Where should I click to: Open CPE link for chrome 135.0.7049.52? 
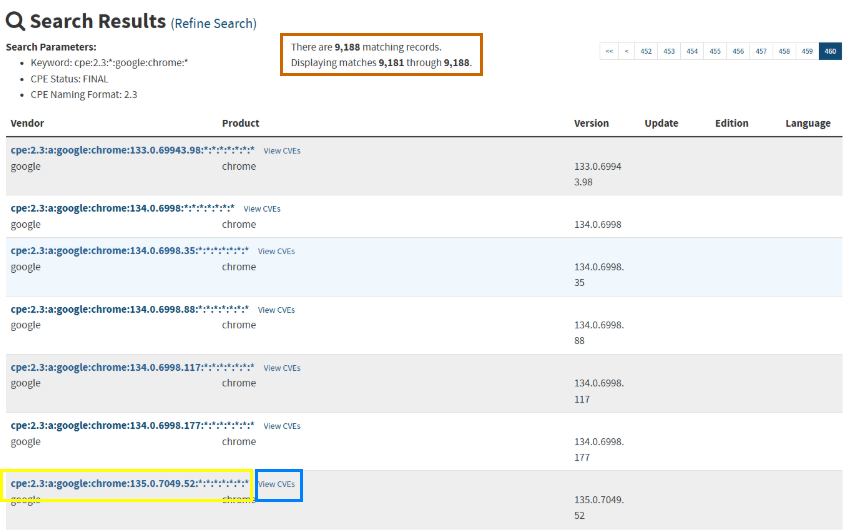tap(129, 484)
